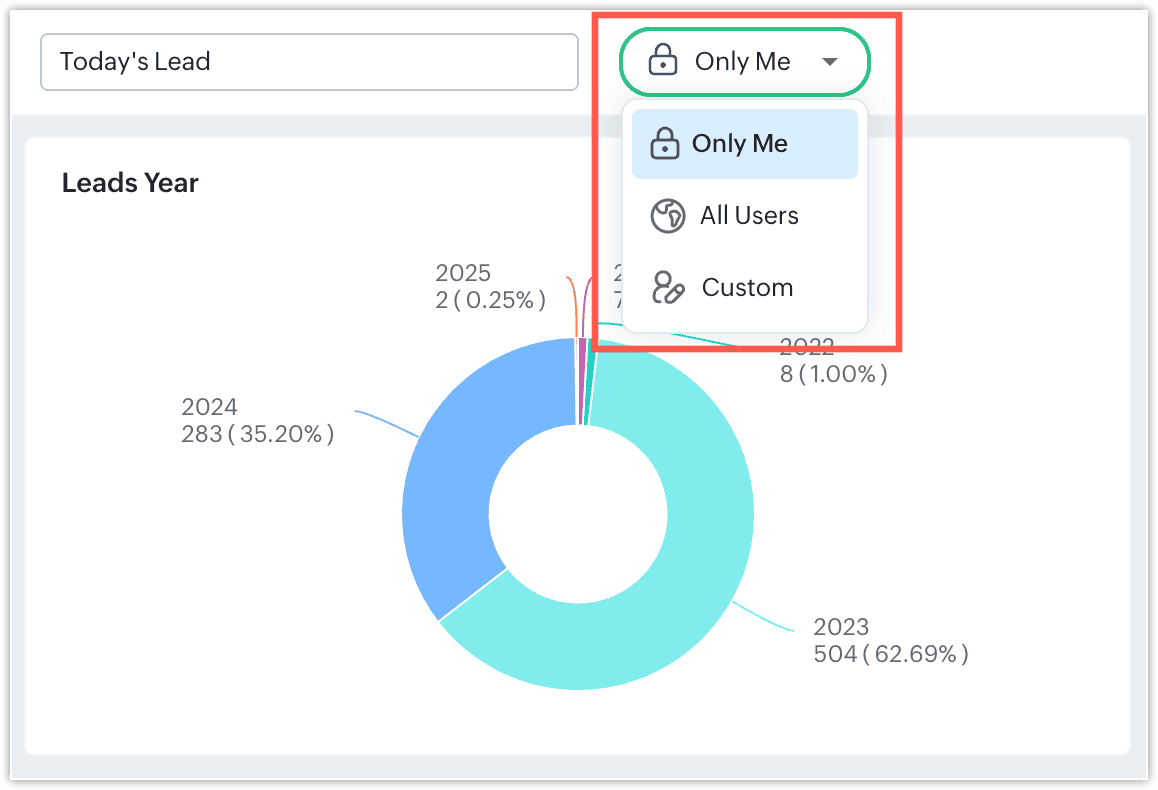Click the Today's Lead name field
The height and width of the screenshot is (790, 1158).
[309, 62]
